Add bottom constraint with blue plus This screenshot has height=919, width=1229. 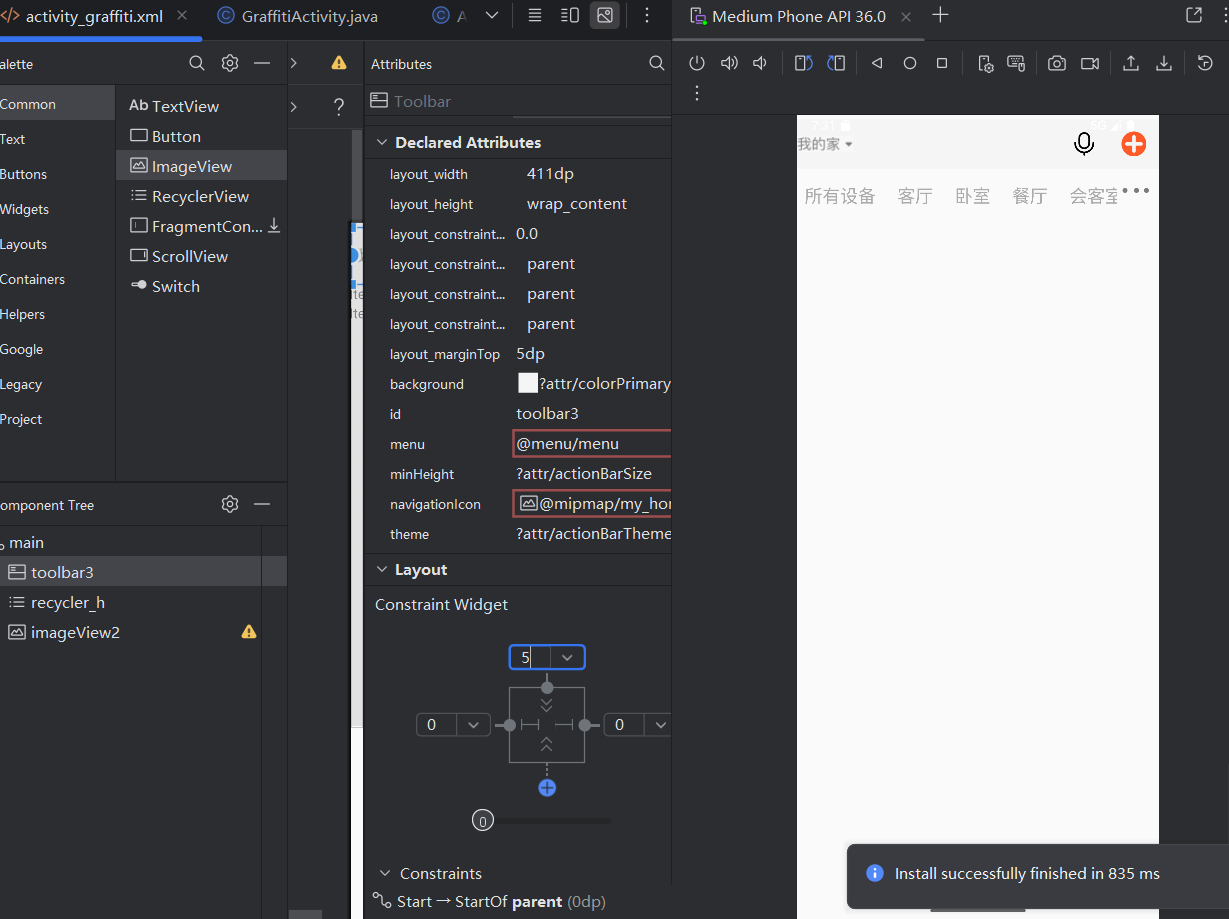click(547, 788)
